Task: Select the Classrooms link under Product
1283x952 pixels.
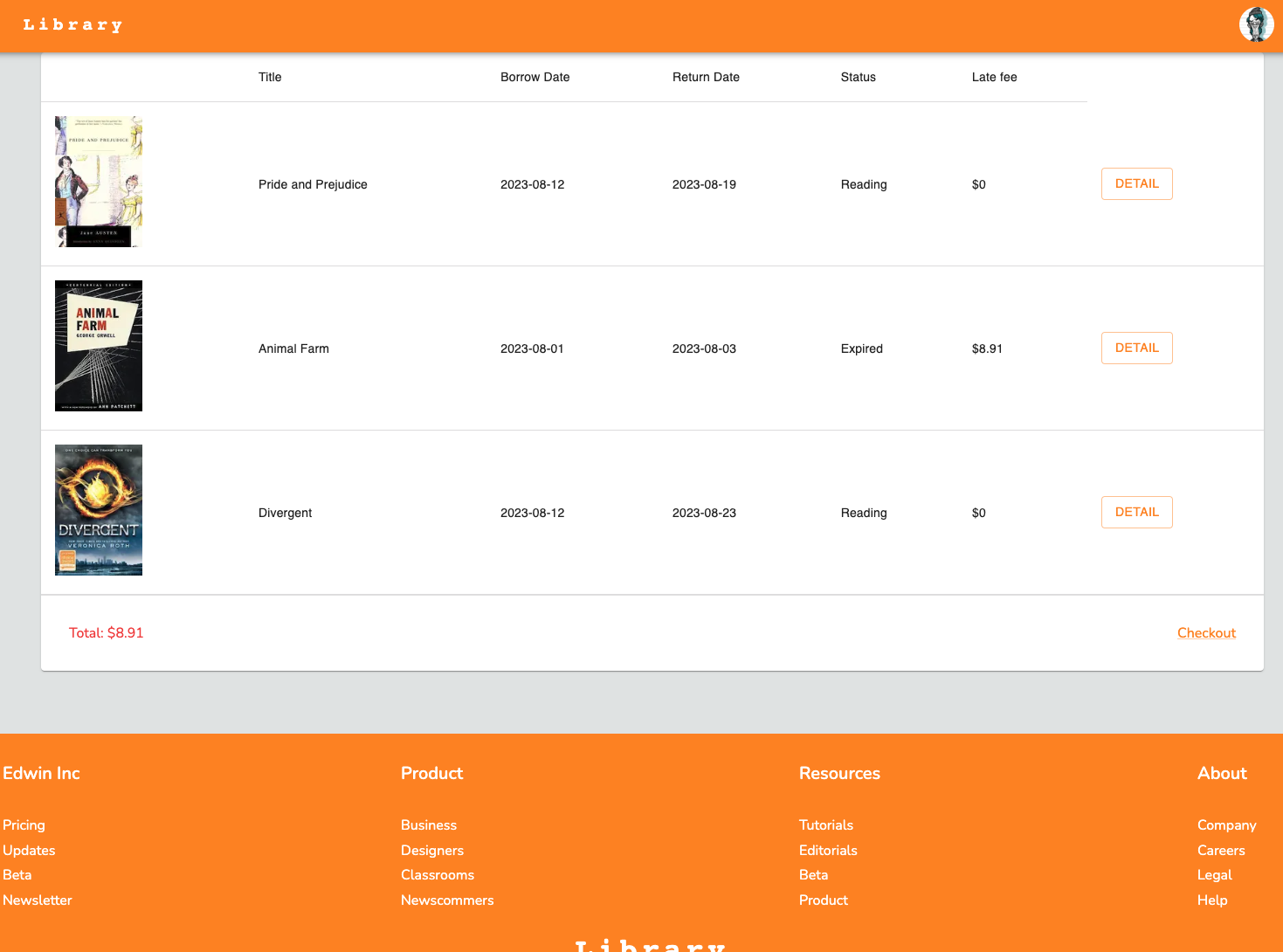Action: pos(437,874)
